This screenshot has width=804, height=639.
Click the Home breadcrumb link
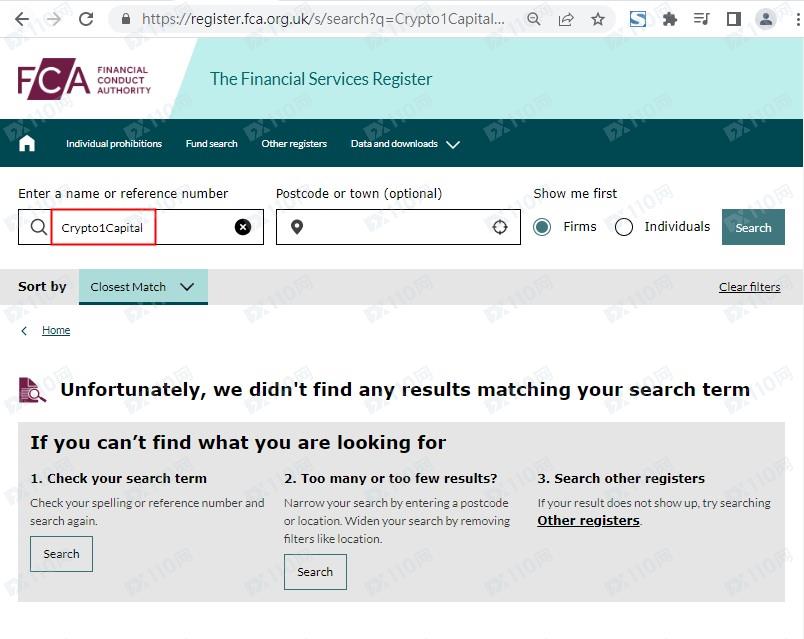pyautogui.click(x=56, y=330)
